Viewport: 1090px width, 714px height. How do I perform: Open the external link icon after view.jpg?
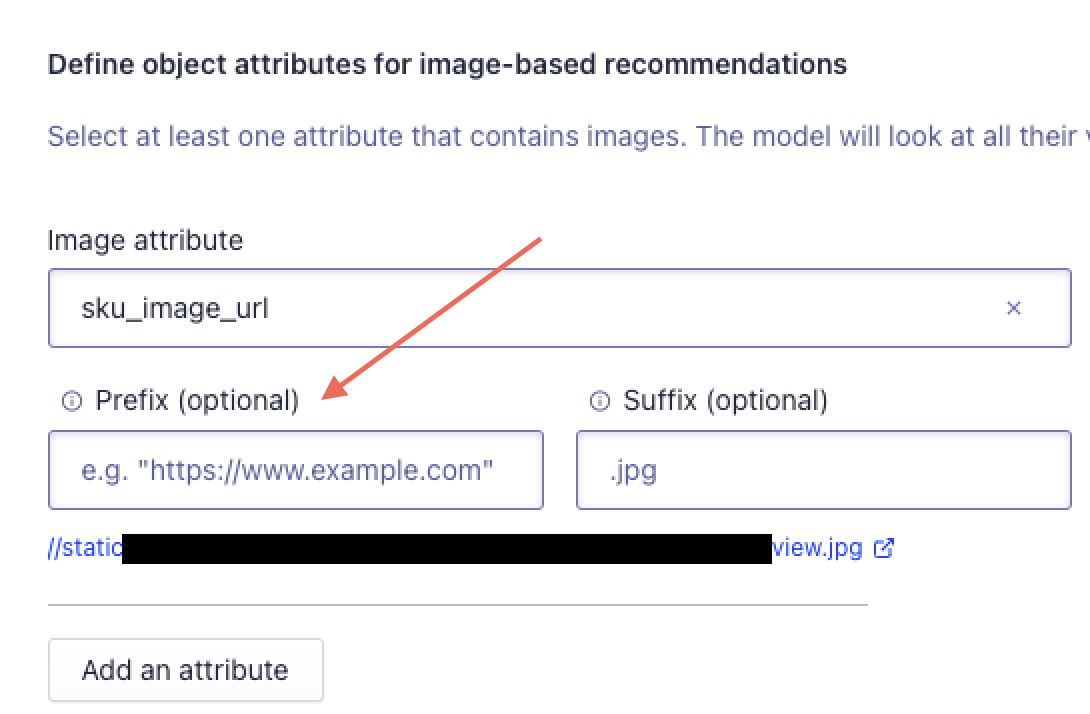pyautogui.click(x=884, y=549)
